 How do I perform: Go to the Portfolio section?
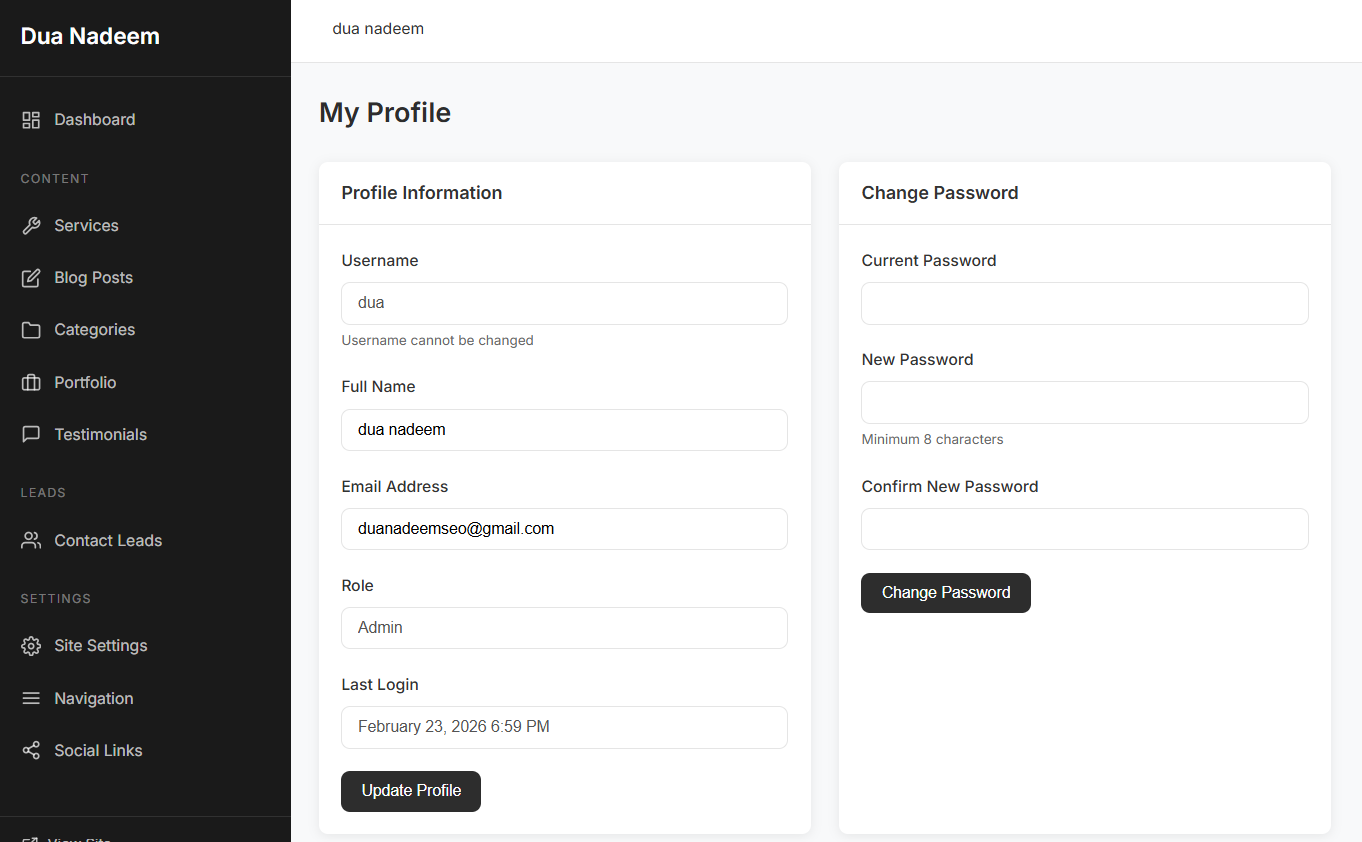click(85, 383)
